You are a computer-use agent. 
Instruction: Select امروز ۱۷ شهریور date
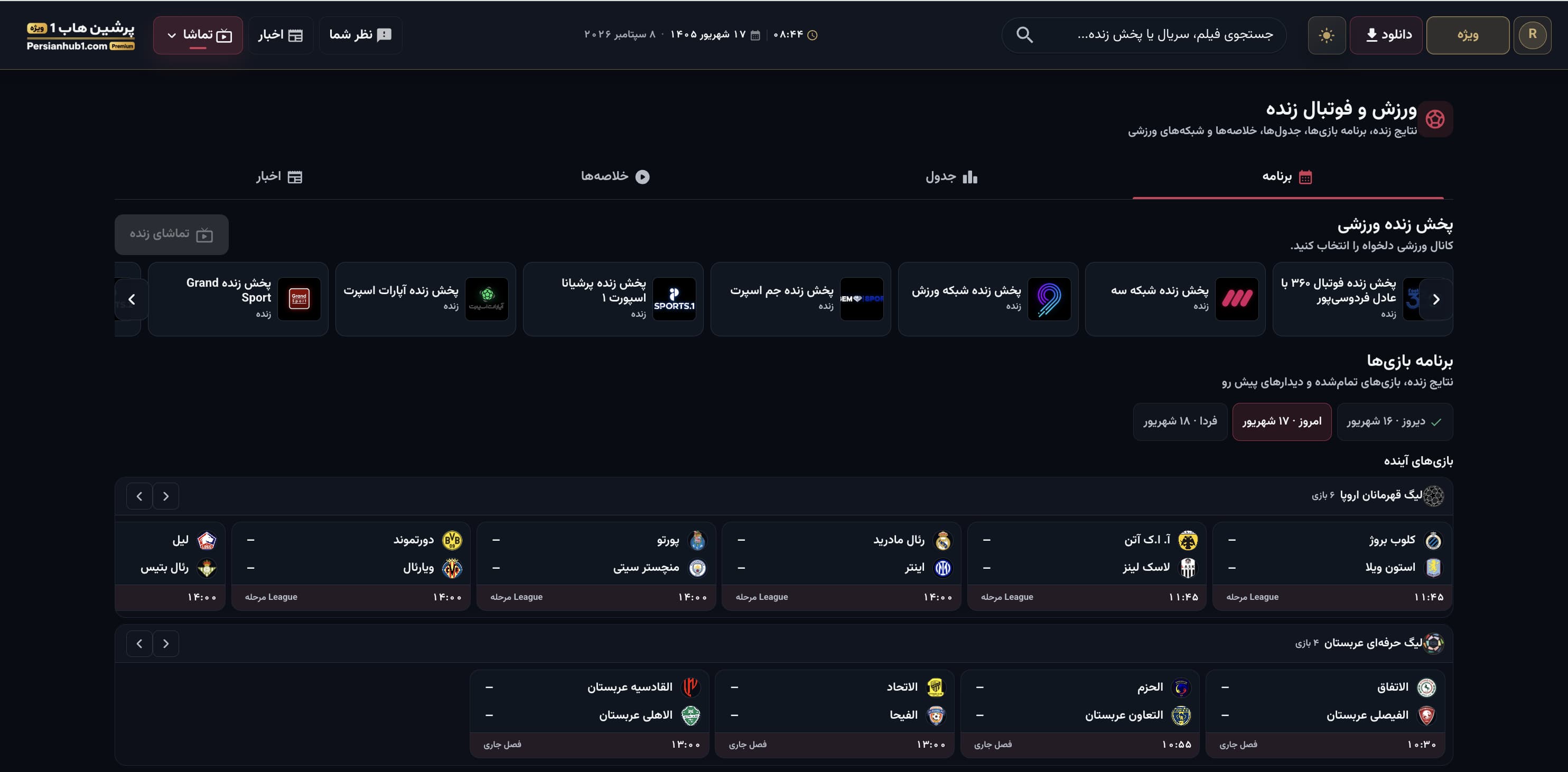[x=1282, y=421]
